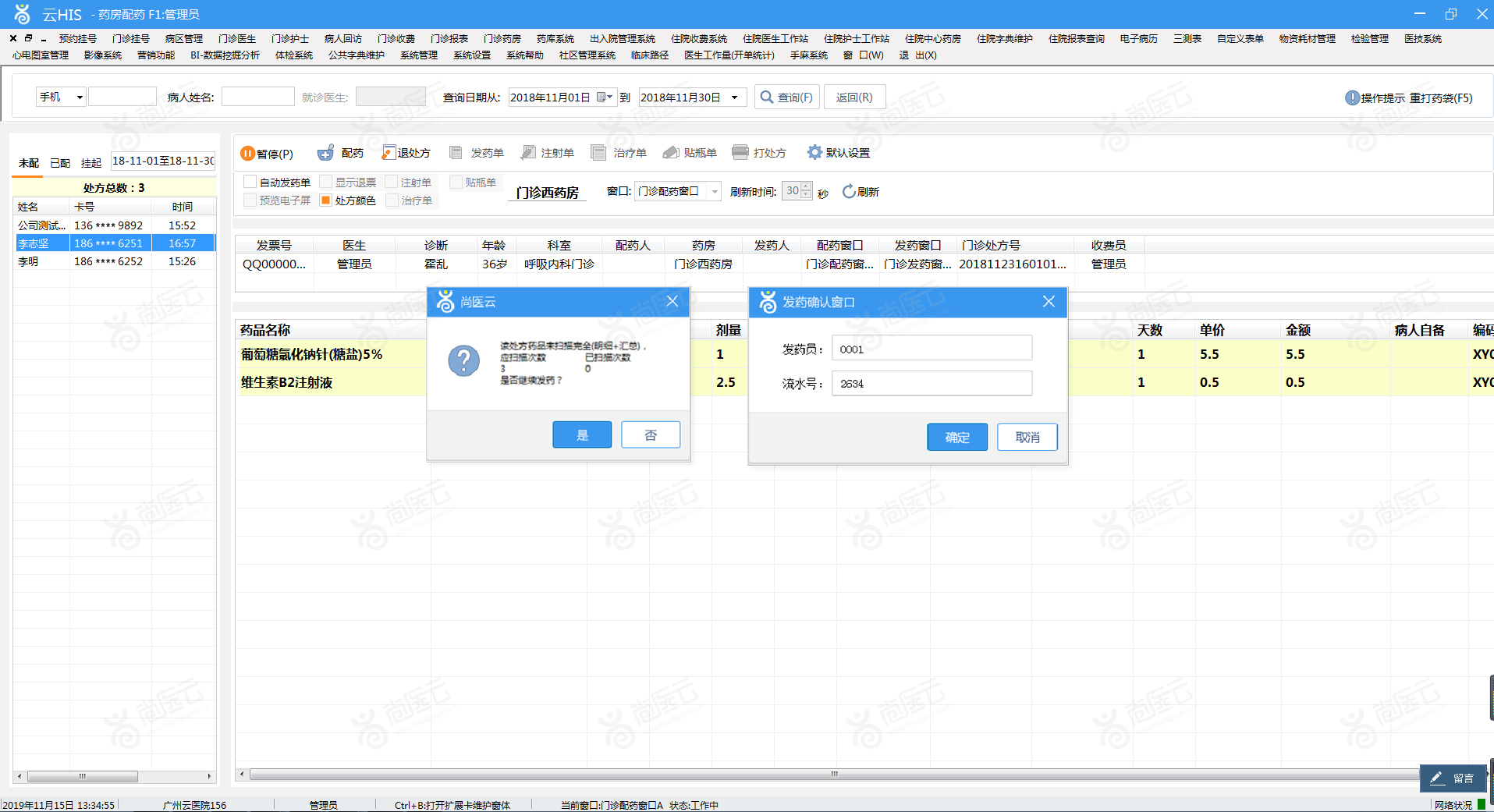1494x812 pixels.
Task: Click the 发药员 input field
Action: click(x=932, y=349)
